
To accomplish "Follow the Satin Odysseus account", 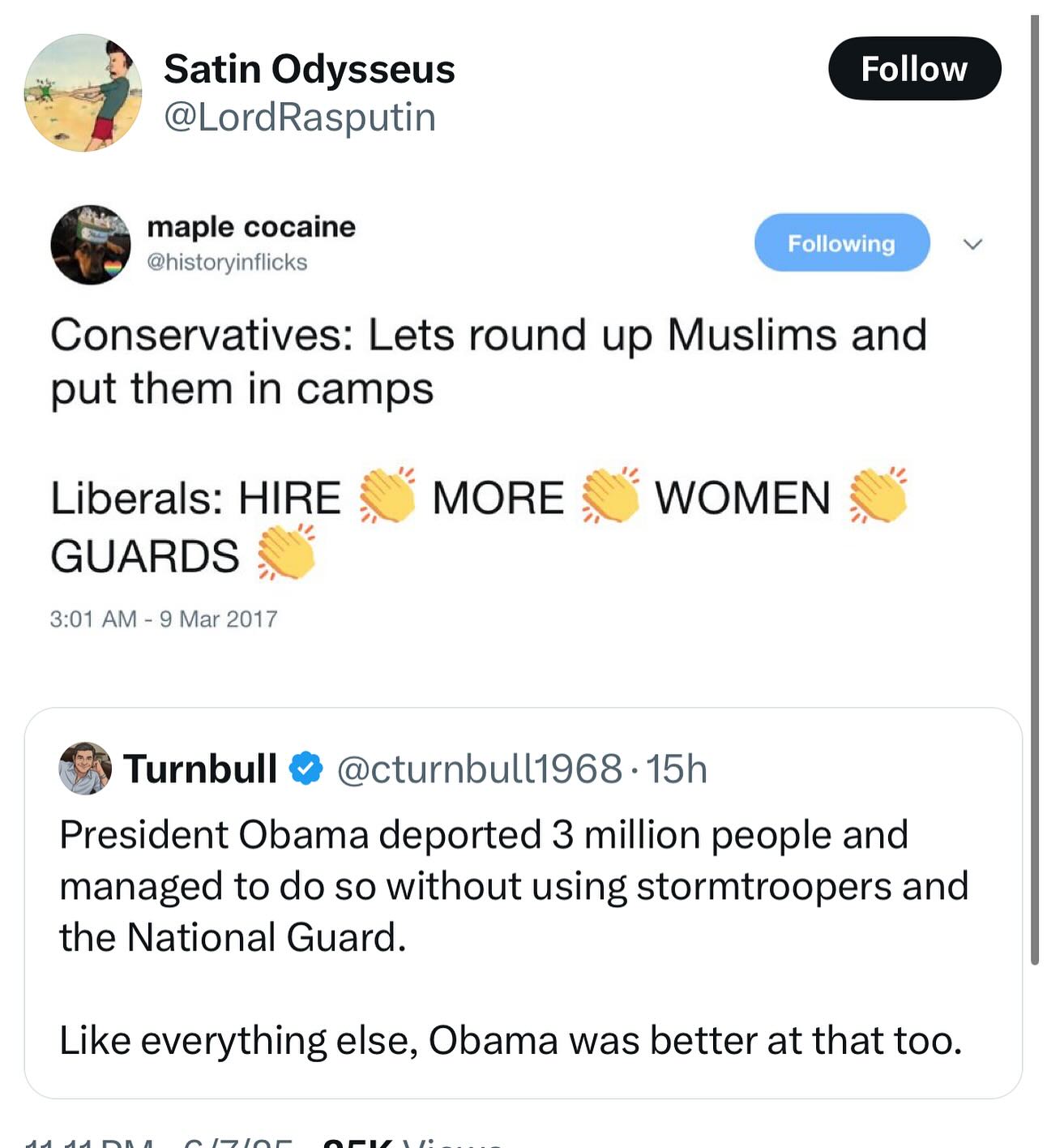I will coord(914,69).
